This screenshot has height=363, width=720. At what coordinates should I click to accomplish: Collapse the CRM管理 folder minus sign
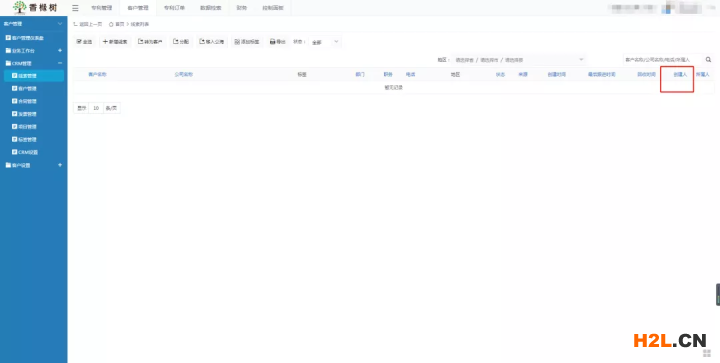click(x=60, y=63)
